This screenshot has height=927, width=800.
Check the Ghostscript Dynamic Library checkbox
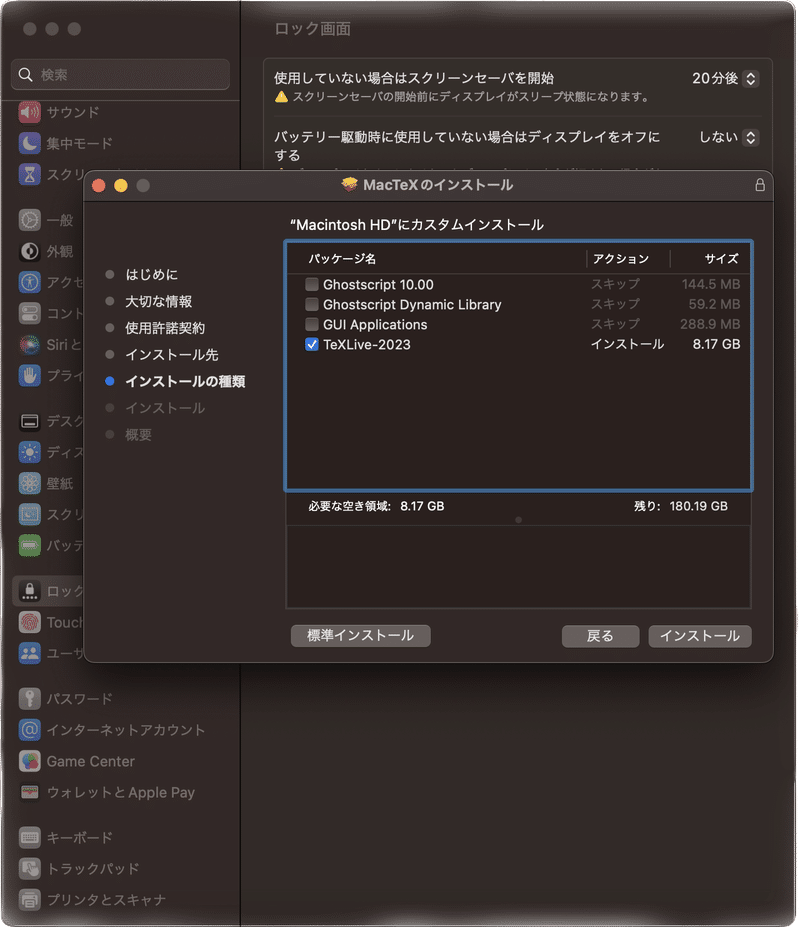[312, 304]
